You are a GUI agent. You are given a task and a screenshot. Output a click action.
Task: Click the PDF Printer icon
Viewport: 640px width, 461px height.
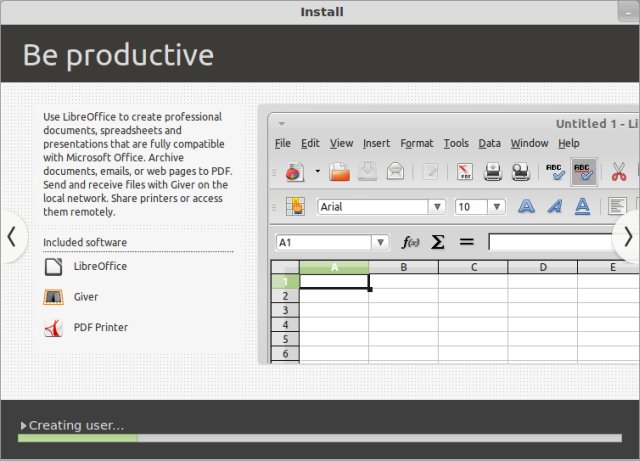click(x=53, y=327)
